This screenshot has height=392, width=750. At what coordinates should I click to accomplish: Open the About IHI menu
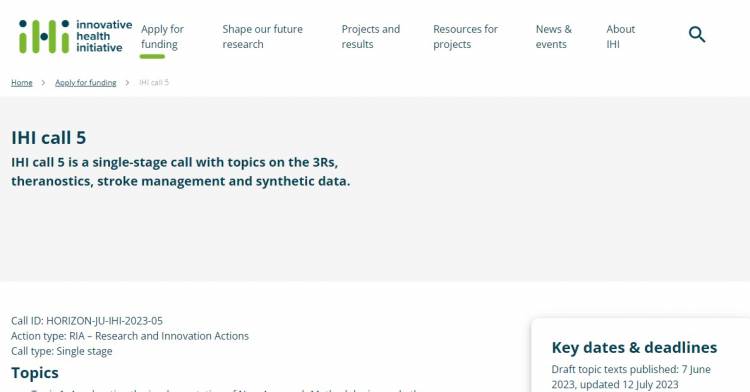click(620, 36)
